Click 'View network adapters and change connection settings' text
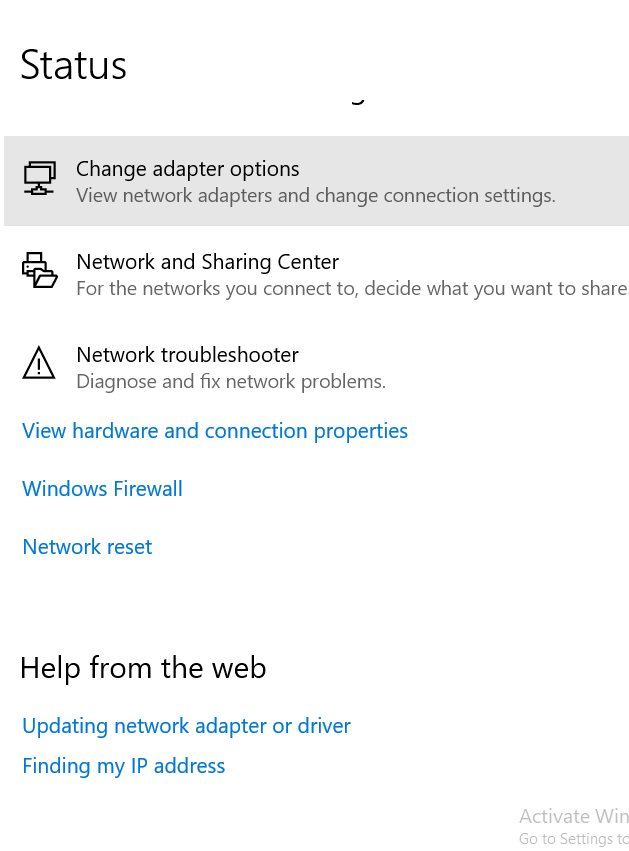This screenshot has width=629, height=851. 316,195
